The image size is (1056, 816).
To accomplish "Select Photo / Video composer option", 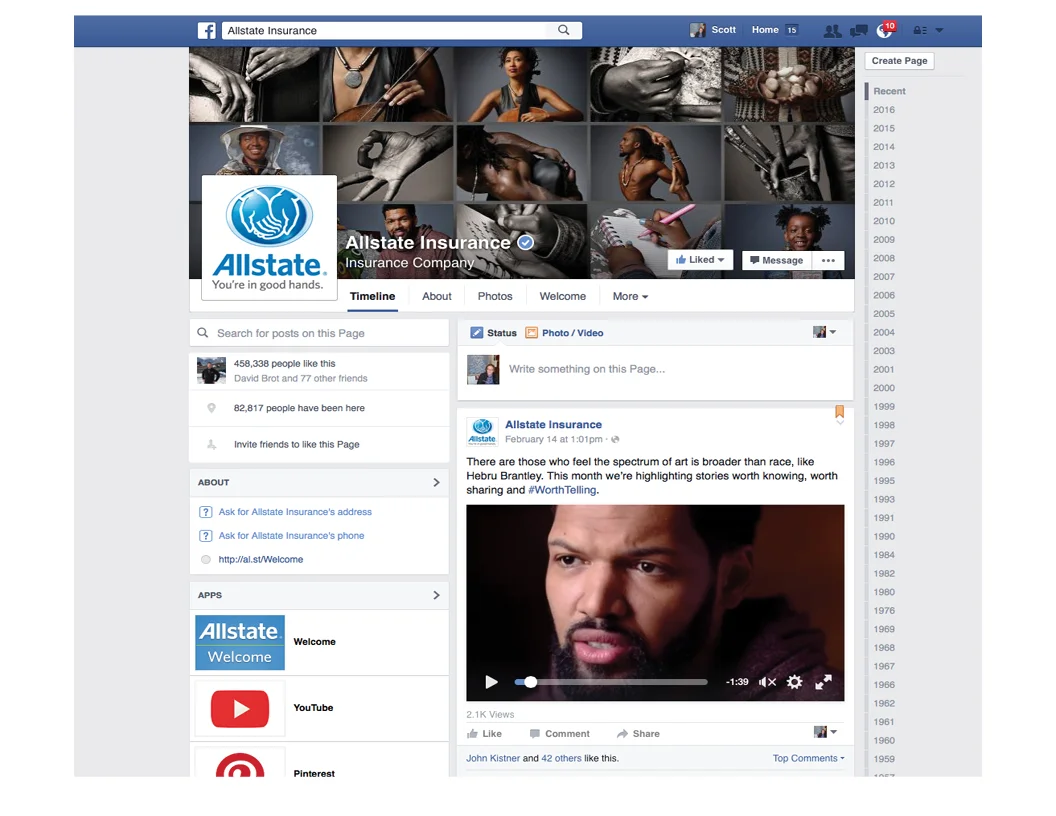I will pyautogui.click(x=564, y=333).
